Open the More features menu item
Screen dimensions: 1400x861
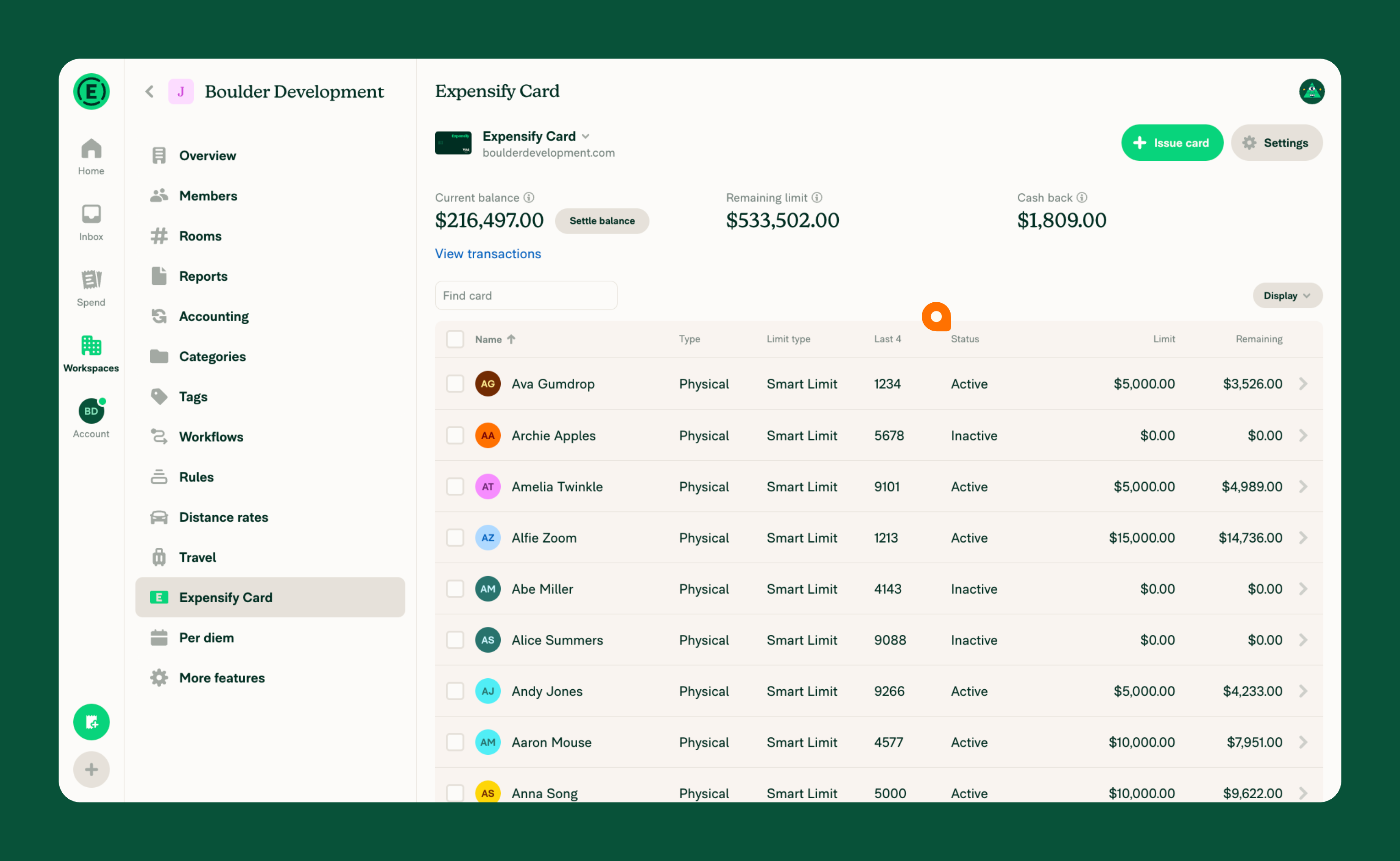coord(270,678)
